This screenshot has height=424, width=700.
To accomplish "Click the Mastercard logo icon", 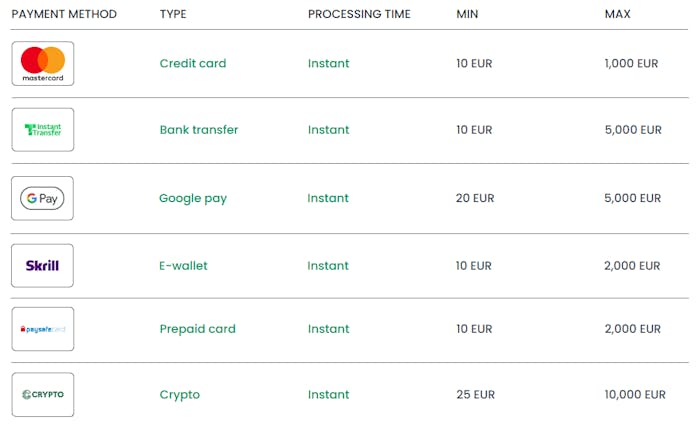I will (x=43, y=64).
